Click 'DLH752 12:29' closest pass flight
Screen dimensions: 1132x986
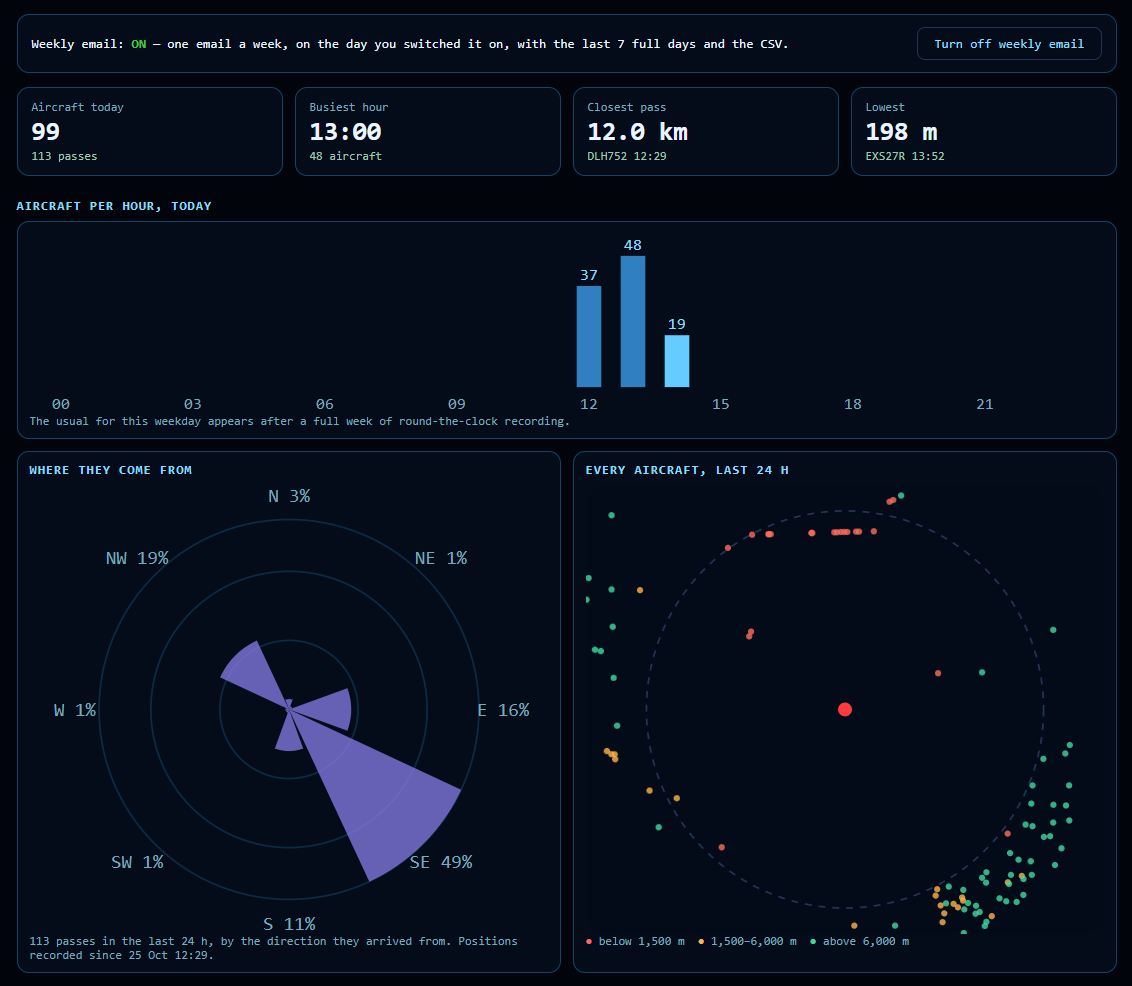(627, 156)
